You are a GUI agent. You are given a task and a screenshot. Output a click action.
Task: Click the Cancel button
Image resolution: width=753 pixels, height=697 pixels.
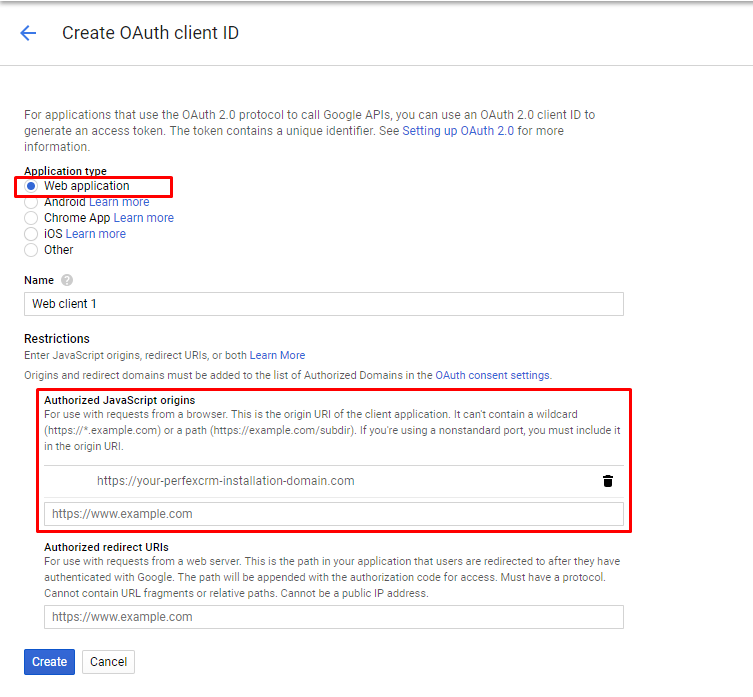point(108,661)
